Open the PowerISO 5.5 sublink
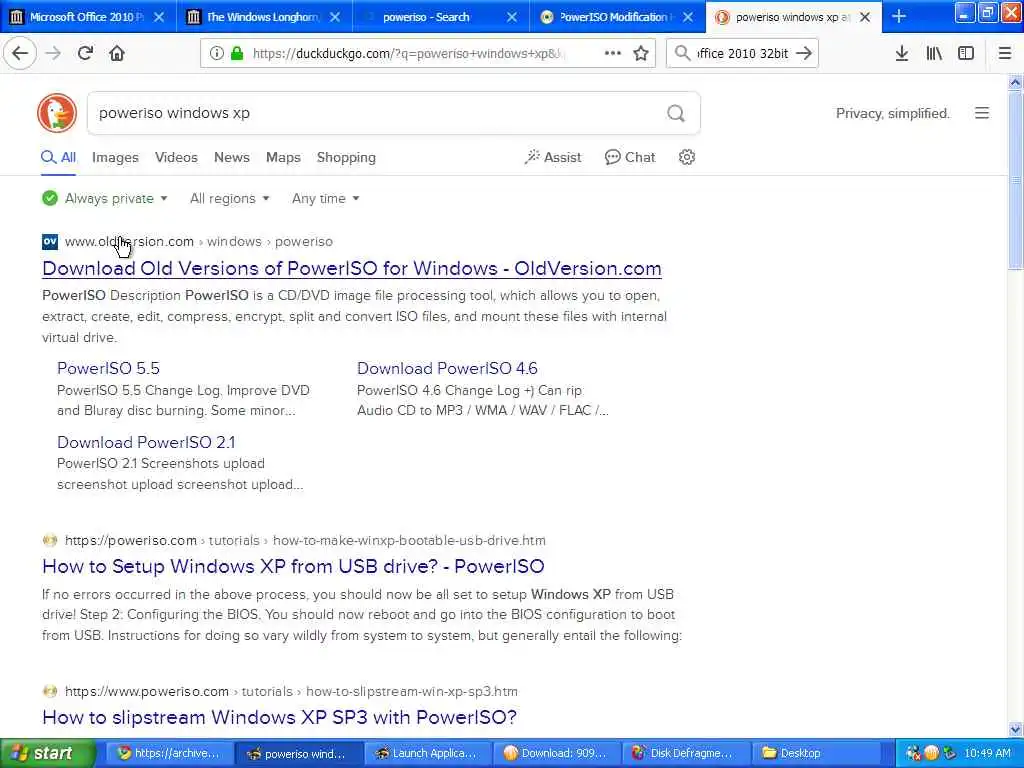Screen dimensions: 1024x768 pyautogui.click(x=108, y=368)
